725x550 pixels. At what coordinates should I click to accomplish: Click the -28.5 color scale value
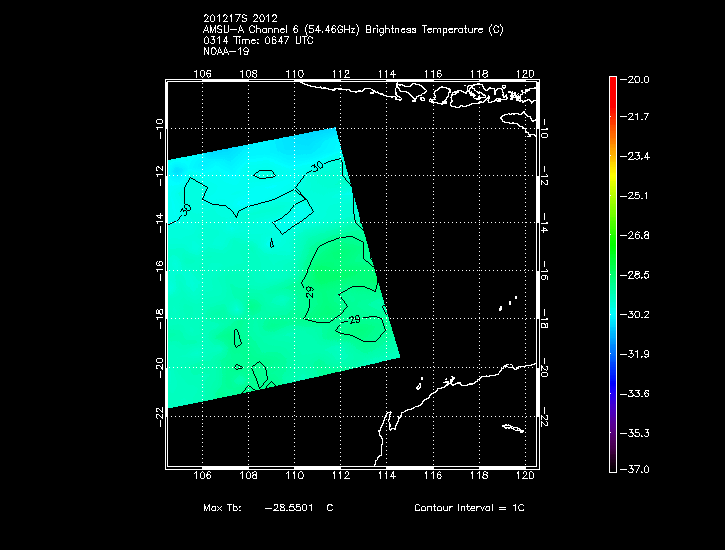pos(636,274)
